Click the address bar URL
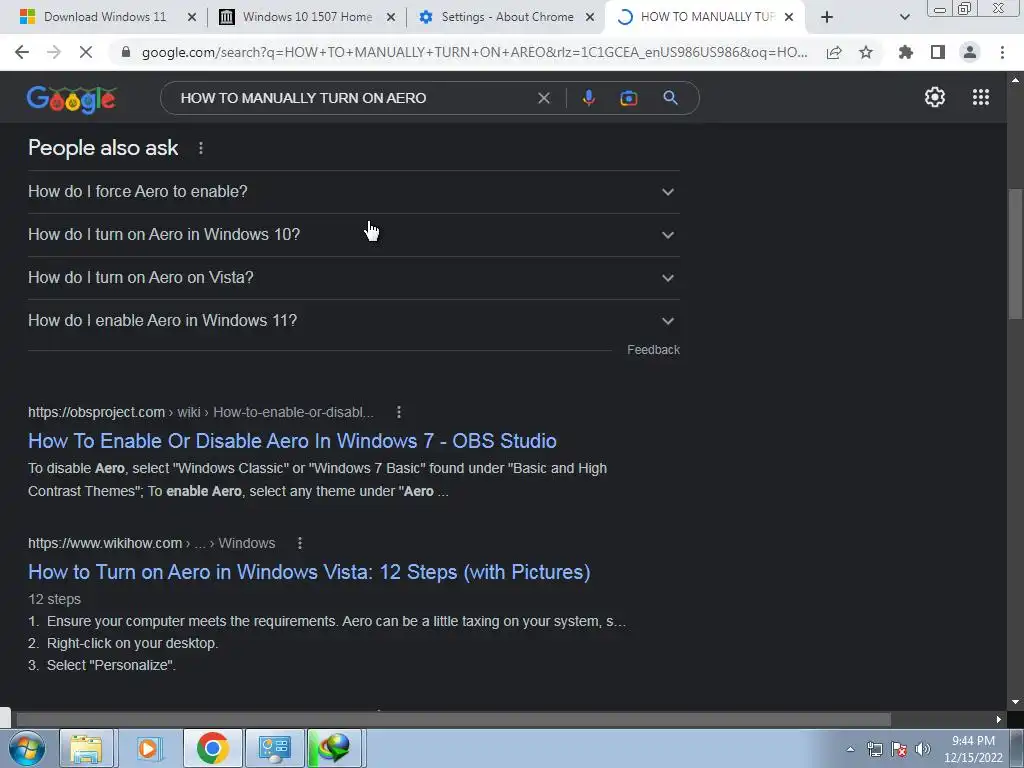1024x768 pixels. (x=474, y=52)
